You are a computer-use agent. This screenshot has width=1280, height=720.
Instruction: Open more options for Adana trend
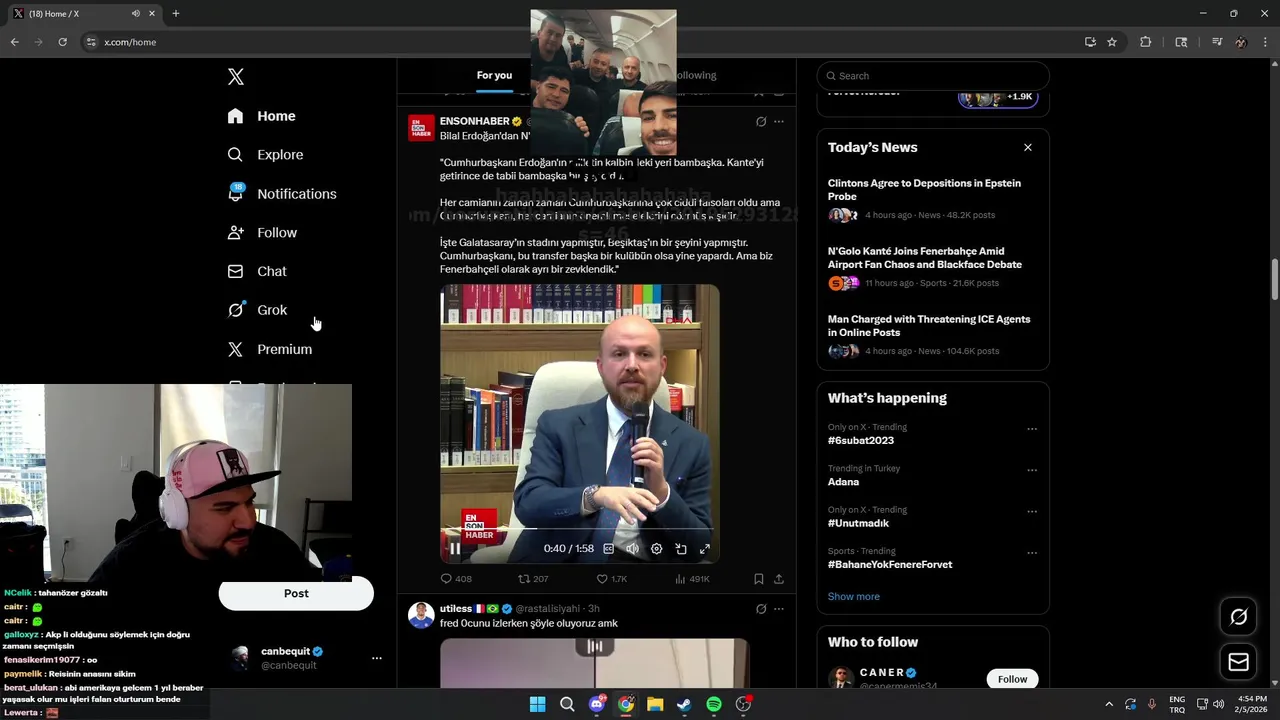point(1032,470)
